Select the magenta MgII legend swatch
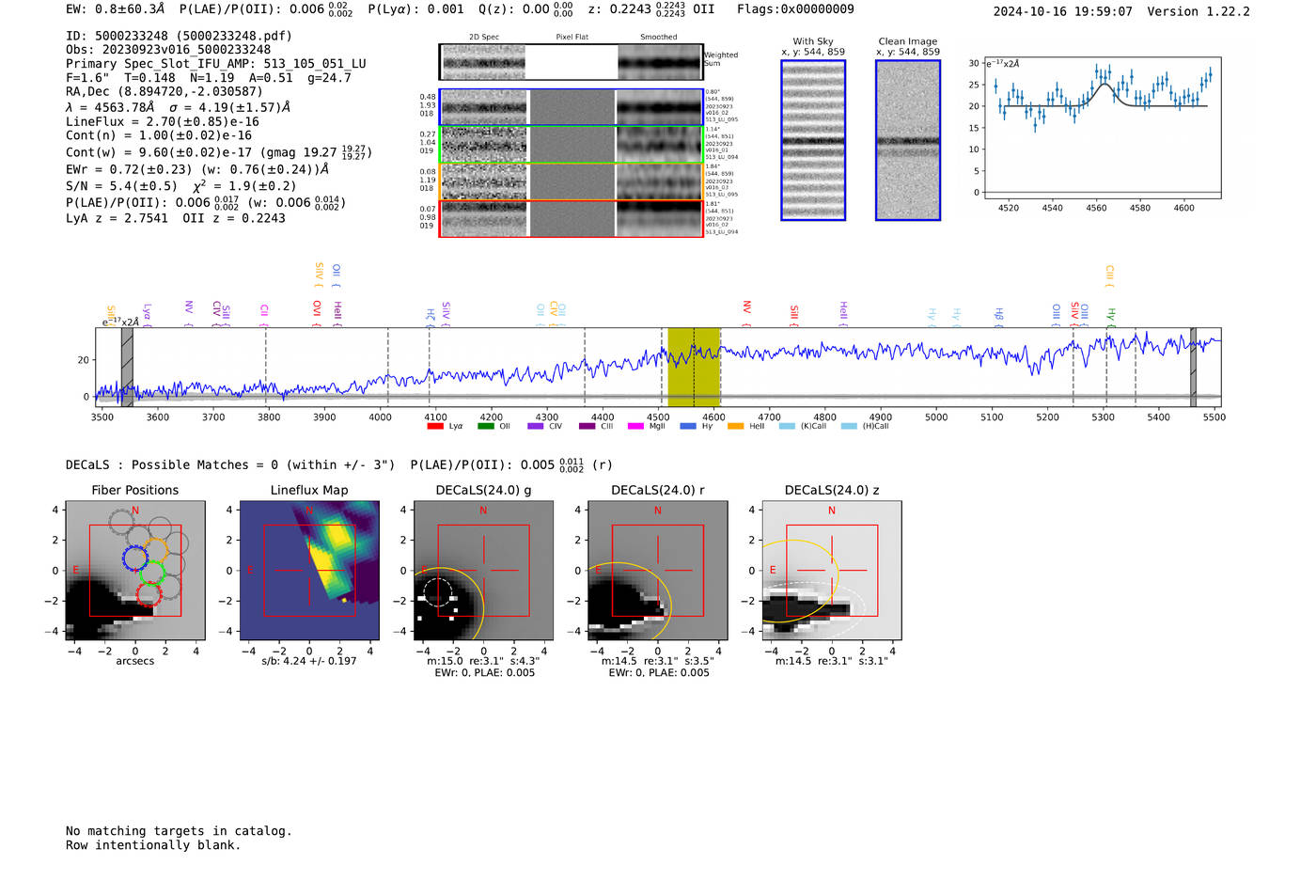 tap(635, 427)
